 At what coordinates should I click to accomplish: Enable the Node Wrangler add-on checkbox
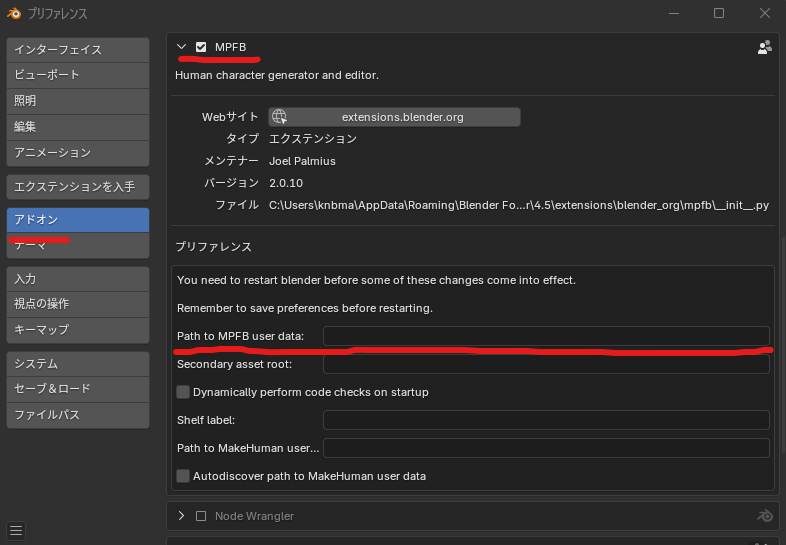201,516
